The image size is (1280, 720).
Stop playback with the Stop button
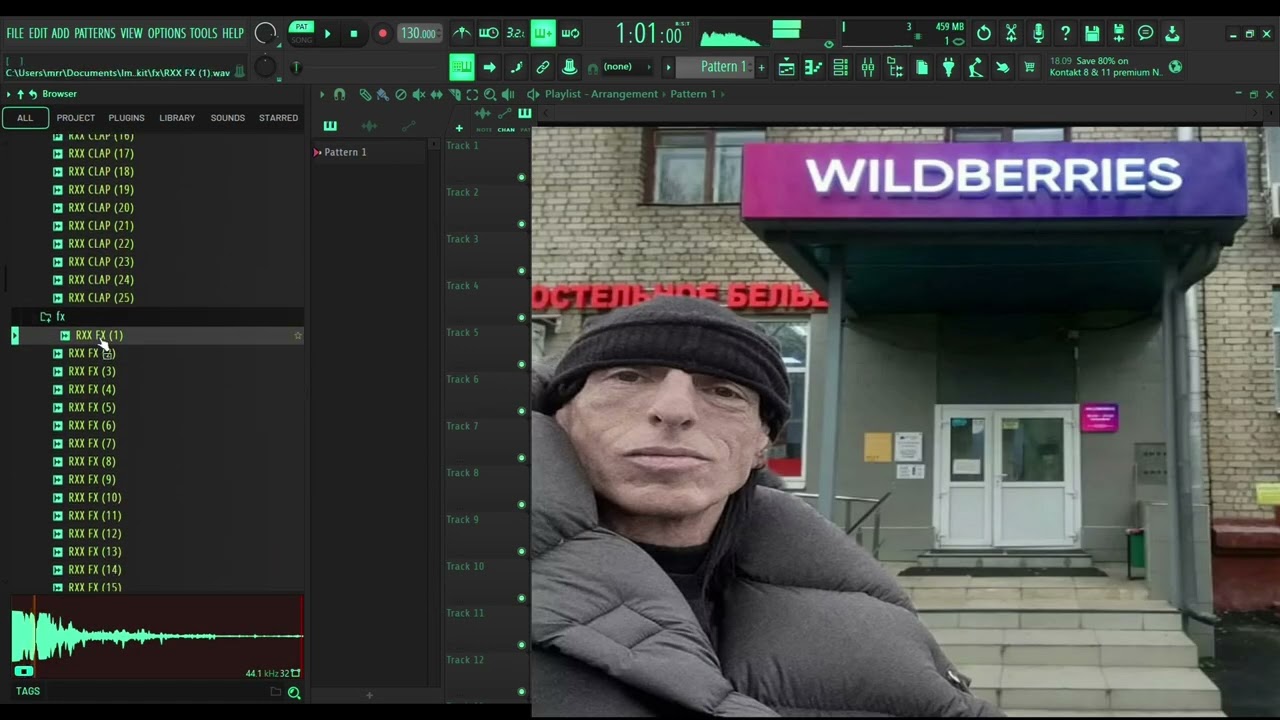[354, 33]
